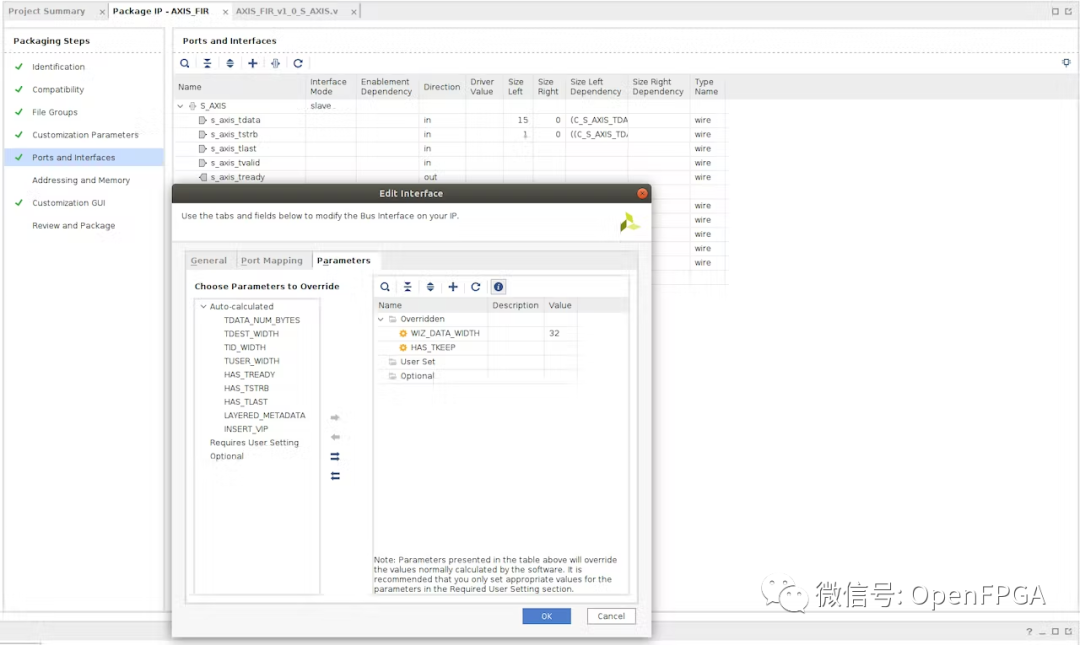
Task: Toggle the blue info icon in parameters toolbar
Action: coord(499,287)
